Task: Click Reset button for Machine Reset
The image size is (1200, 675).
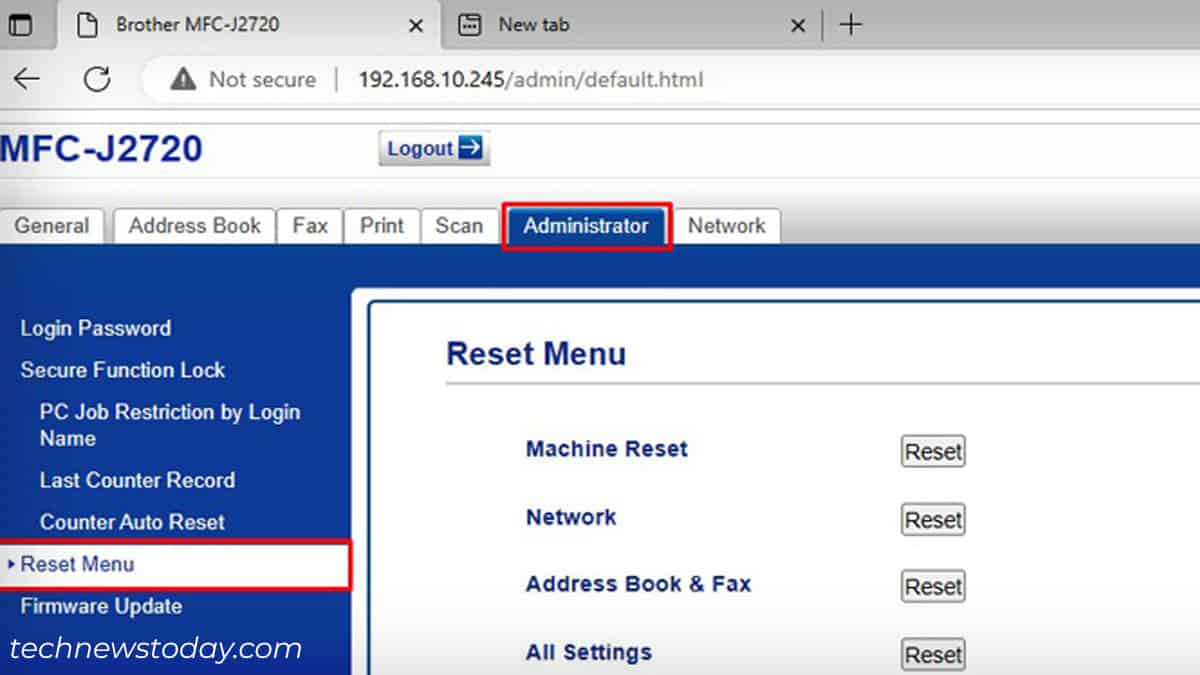Action: click(x=933, y=451)
